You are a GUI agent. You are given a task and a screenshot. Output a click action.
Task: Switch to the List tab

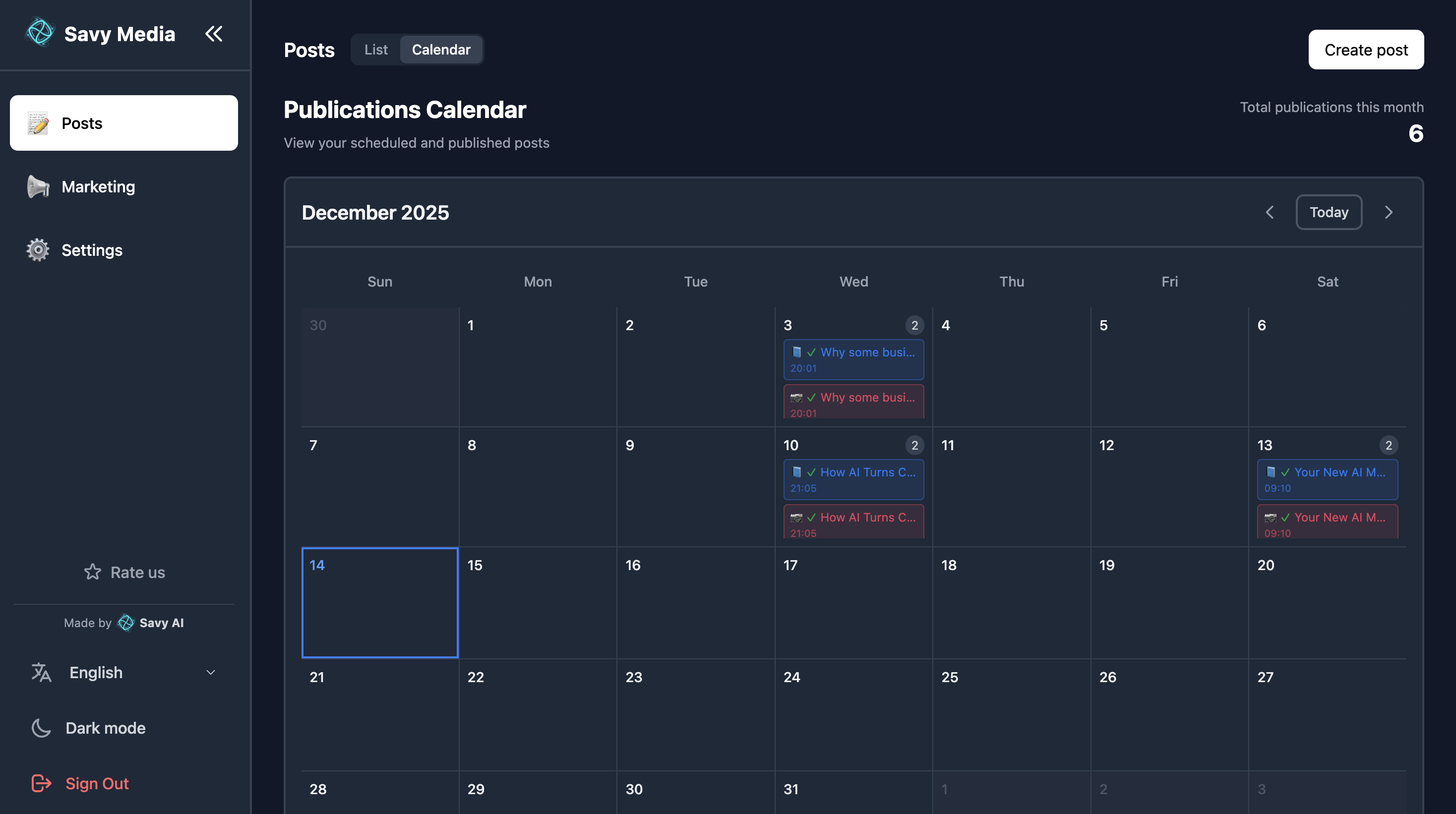pyautogui.click(x=375, y=49)
